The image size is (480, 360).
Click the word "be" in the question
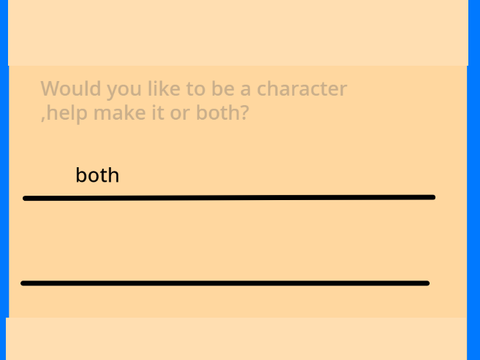click(221, 89)
